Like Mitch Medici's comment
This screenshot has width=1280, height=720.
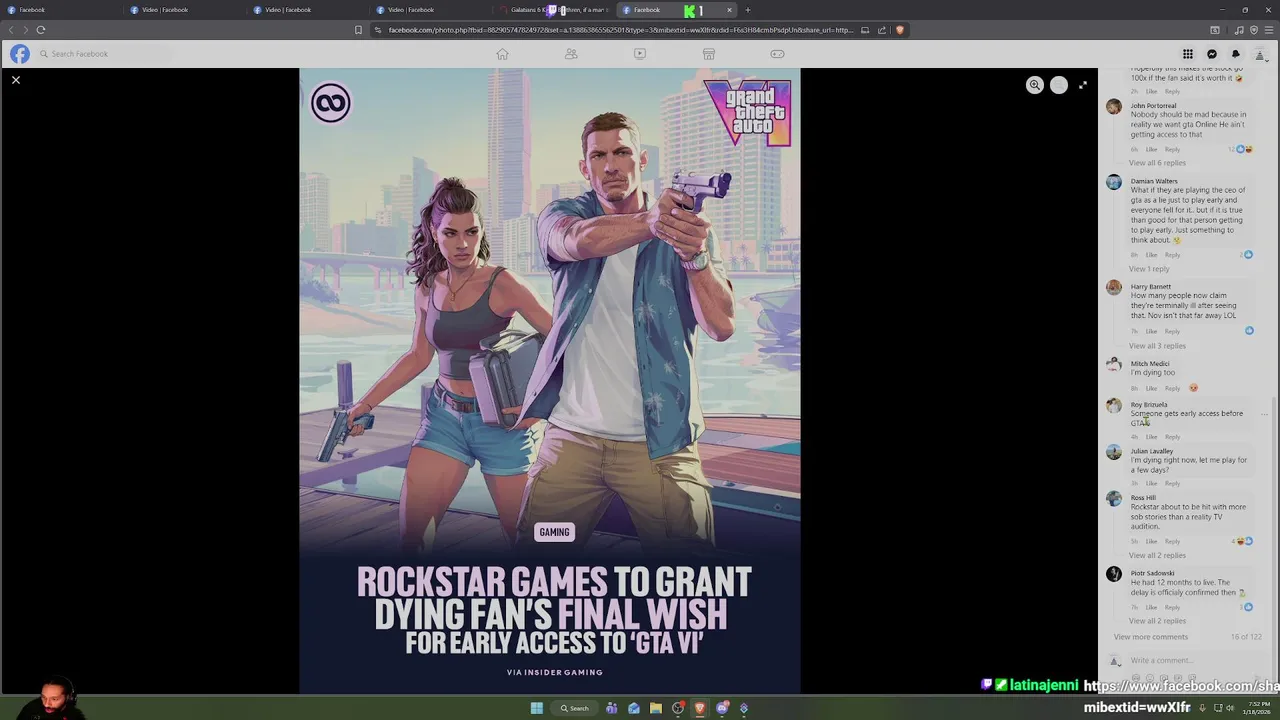[x=1151, y=388]
